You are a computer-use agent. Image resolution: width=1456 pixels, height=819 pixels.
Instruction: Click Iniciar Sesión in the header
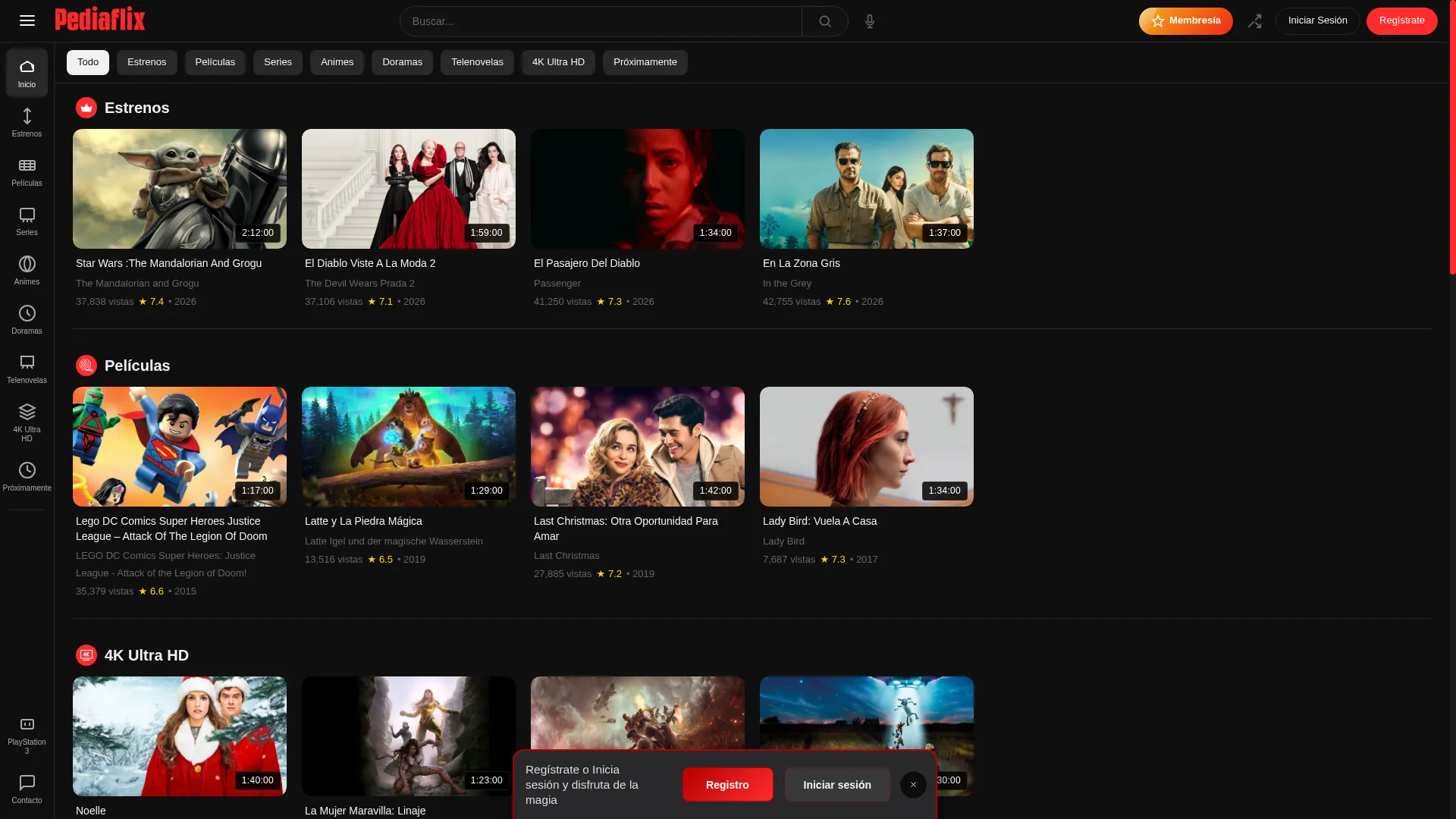pyautogui.click(x=1318, y=21)
